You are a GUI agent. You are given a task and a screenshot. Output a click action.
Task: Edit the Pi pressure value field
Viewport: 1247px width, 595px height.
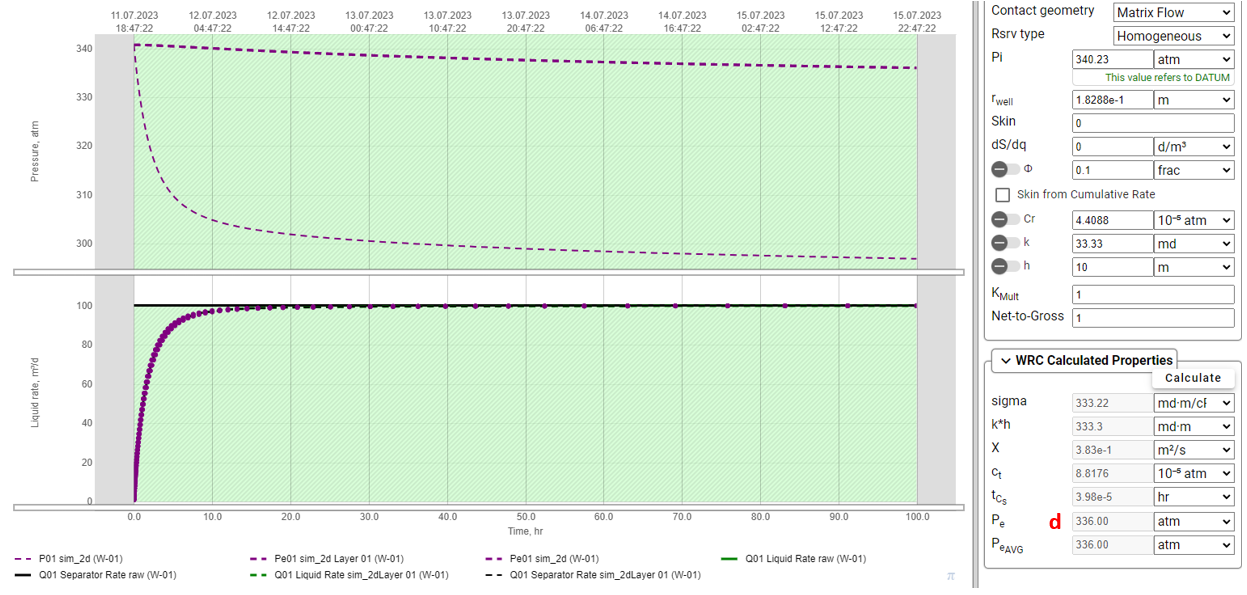[x=1113, y=60]
